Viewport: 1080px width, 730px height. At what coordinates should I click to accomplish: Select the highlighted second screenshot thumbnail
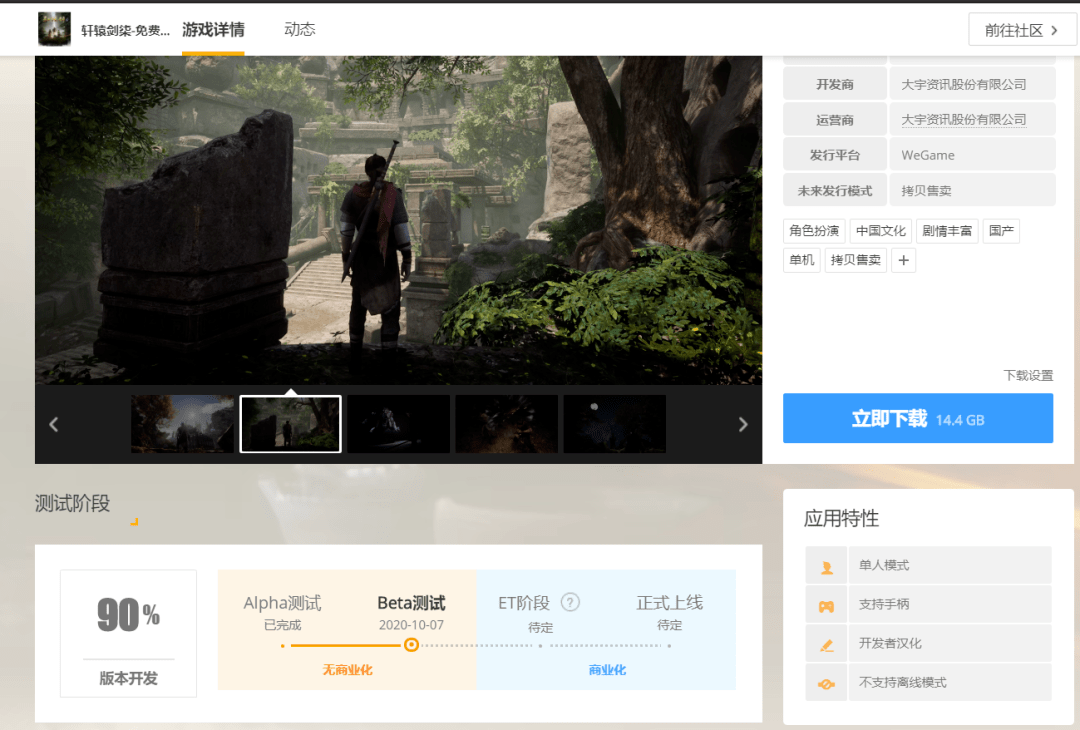point(291,424)
